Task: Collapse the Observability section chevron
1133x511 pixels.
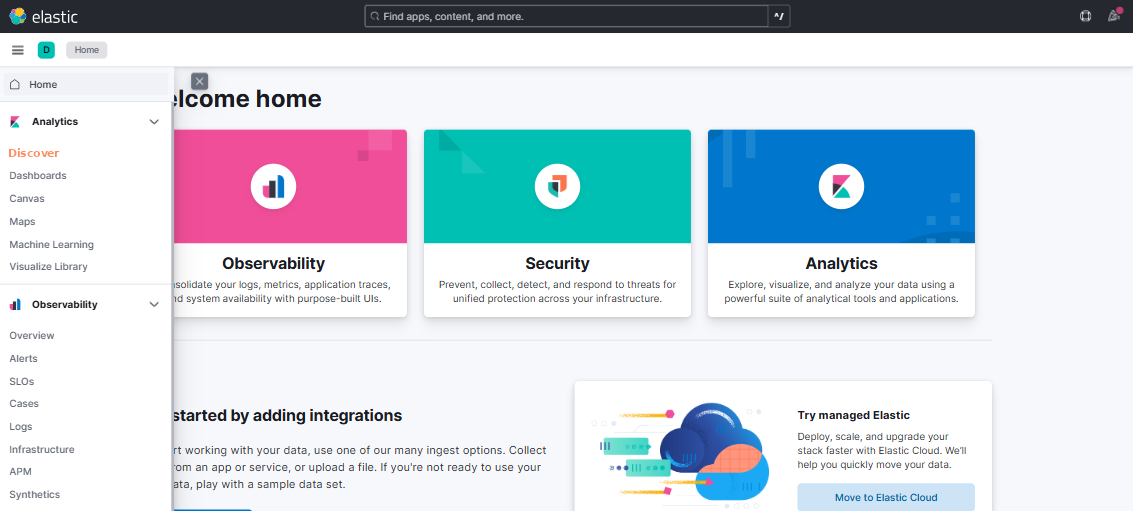Action: point(154,304)
